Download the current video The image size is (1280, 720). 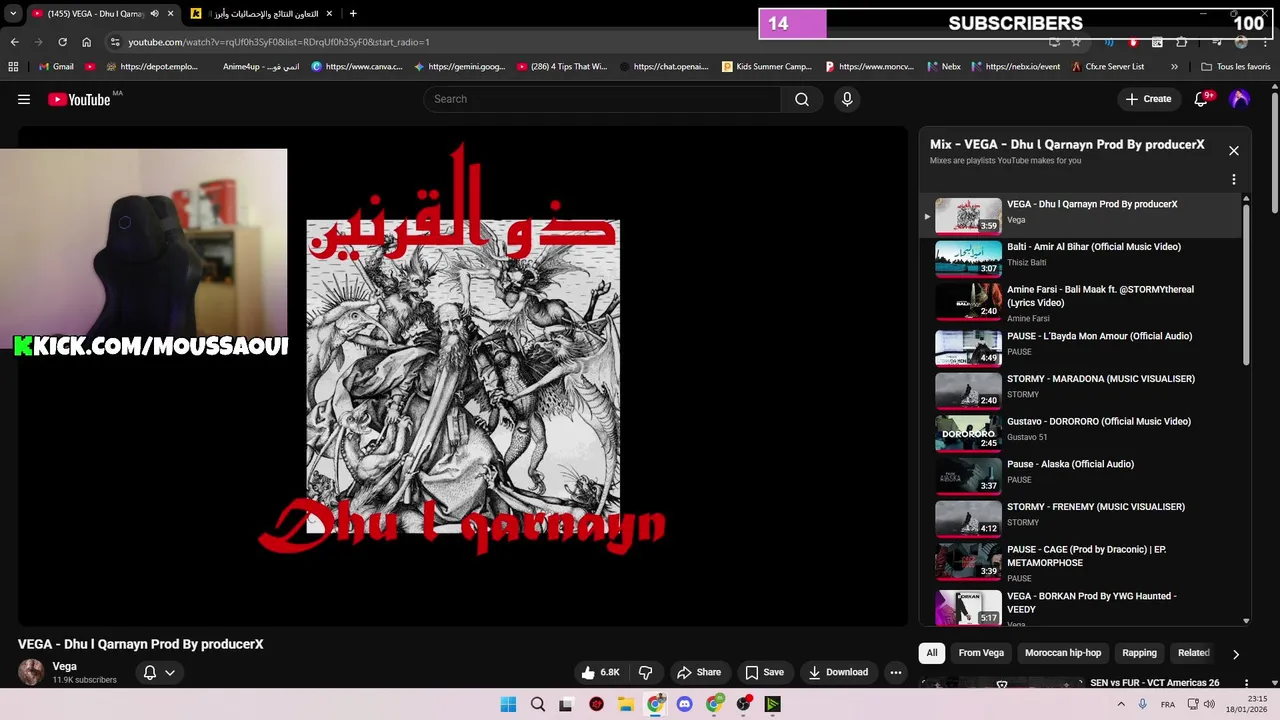pyautogui.click(x=838, y=672)
